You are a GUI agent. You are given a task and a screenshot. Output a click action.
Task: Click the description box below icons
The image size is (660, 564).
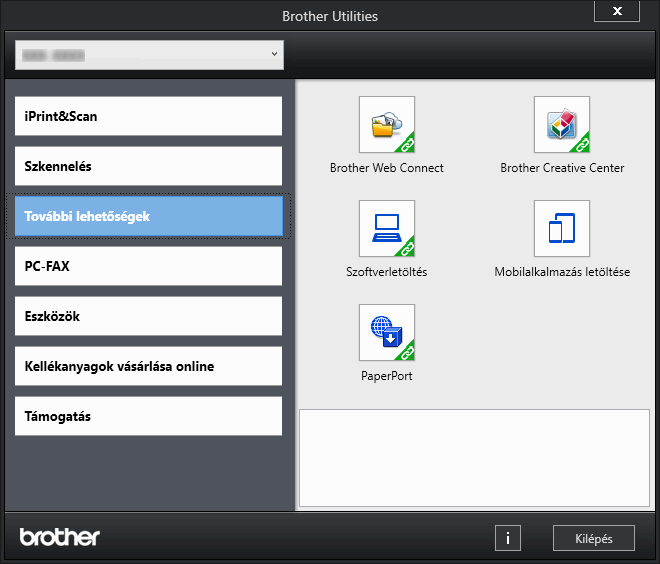pos(474,458)
